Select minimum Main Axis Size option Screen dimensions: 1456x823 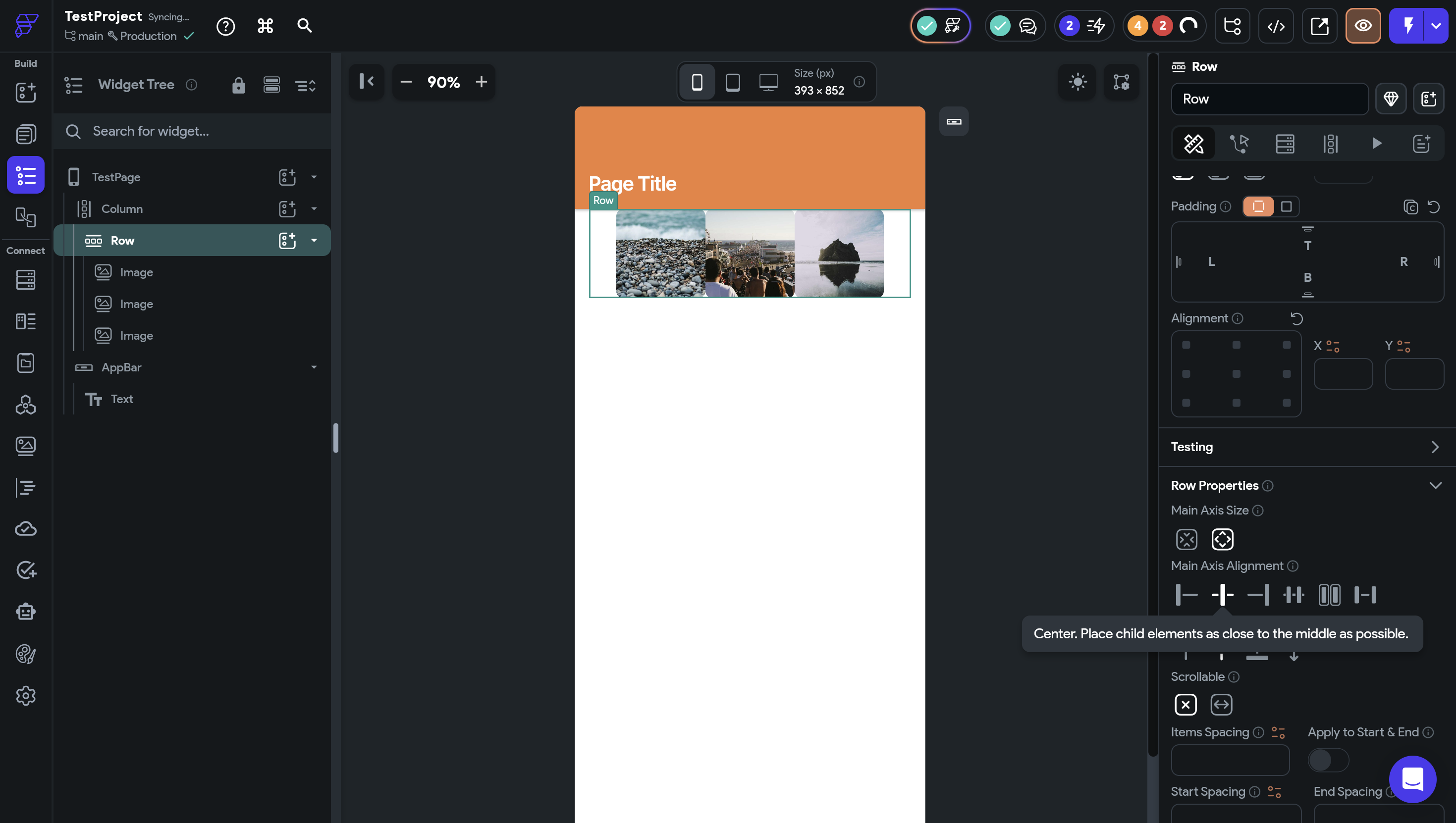[x=1186, y=539]
